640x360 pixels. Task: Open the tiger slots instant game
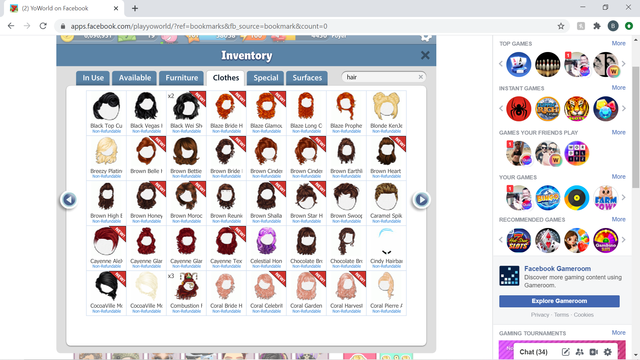pyautogui.click(x=577, y=109)
